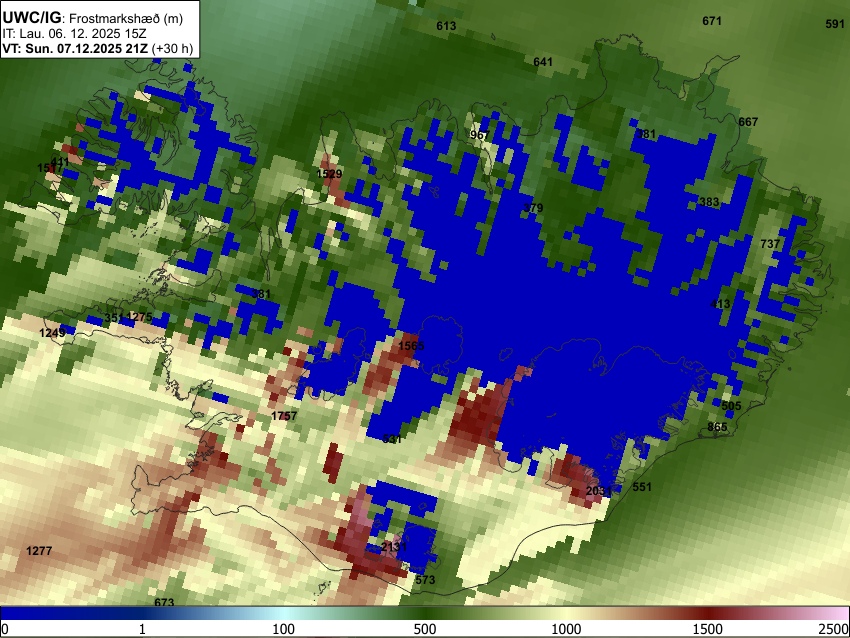Click the map value 591
The image size is (850, 638).
[835, 24]
